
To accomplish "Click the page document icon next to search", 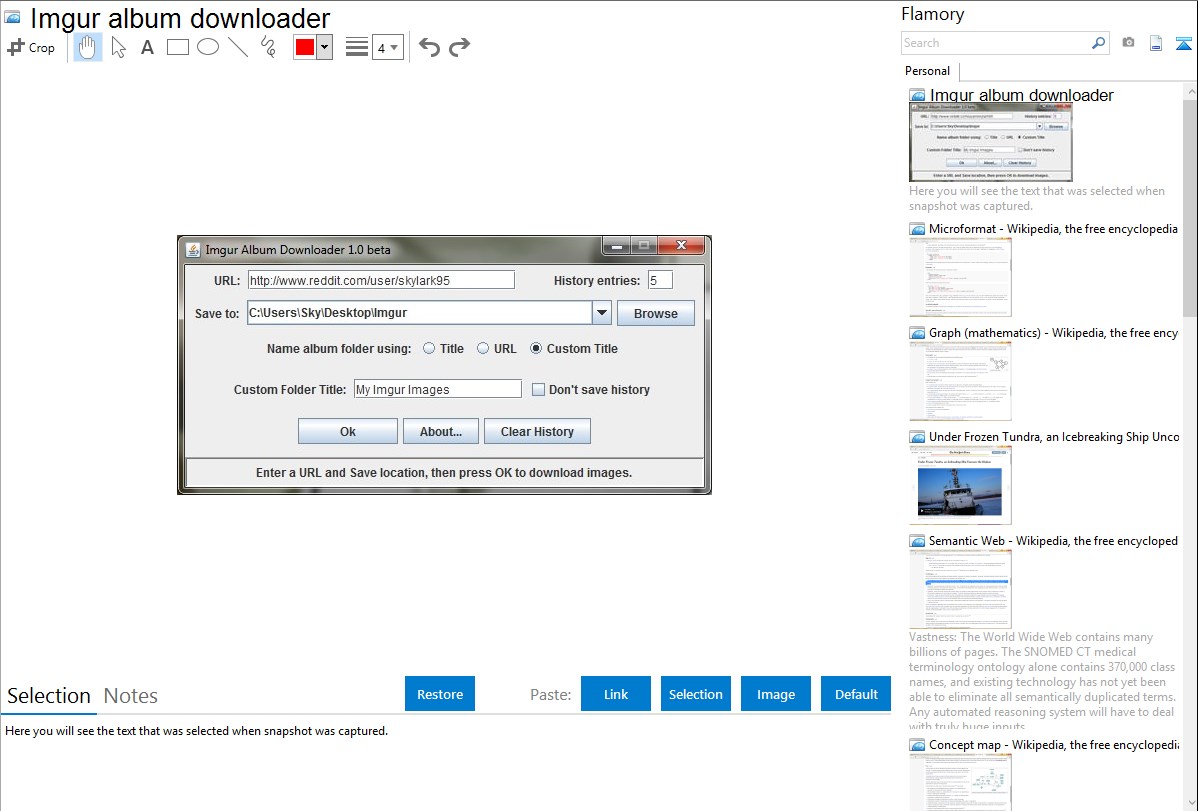I will [1156, 43].
